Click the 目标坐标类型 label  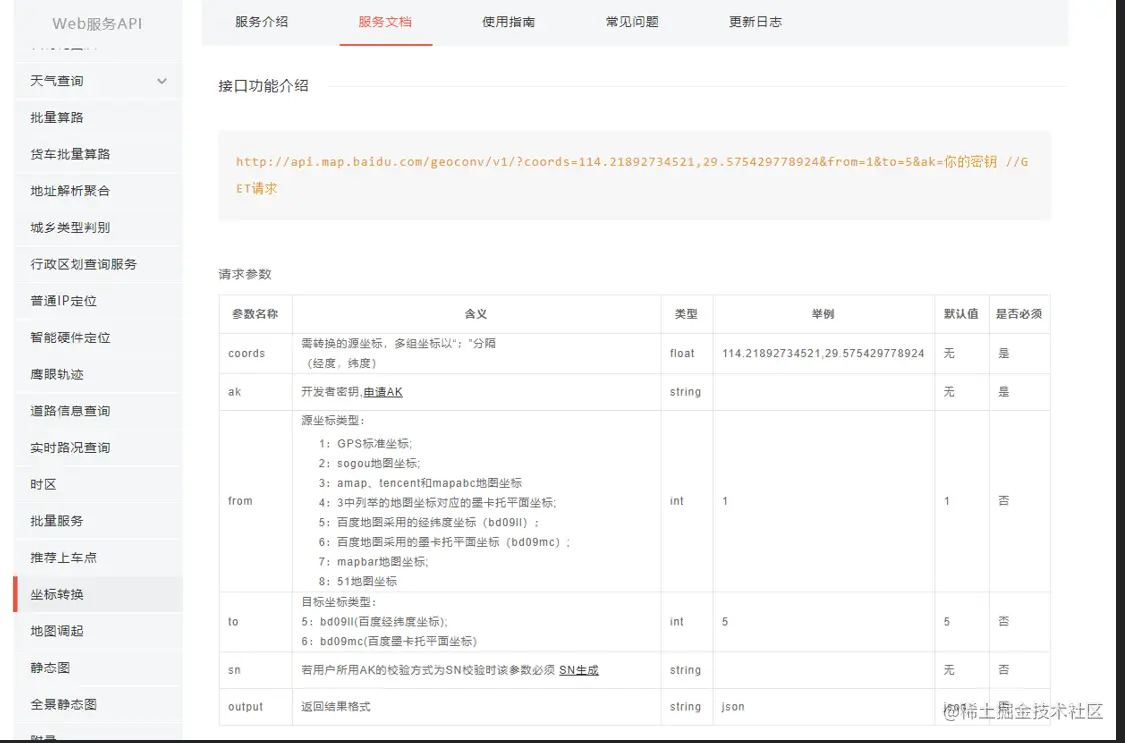pyautogui.click(x=339, y=602)
